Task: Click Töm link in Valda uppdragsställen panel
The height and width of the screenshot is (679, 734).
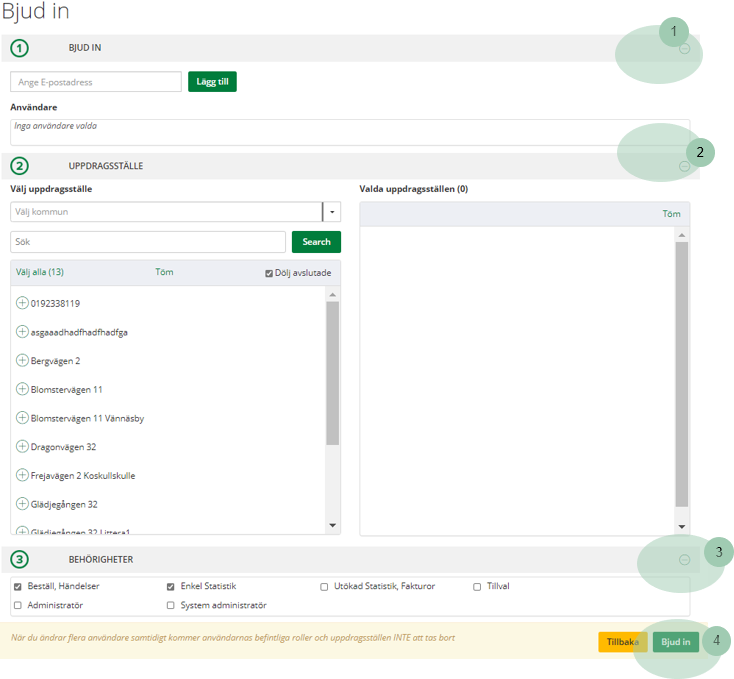Action: pos(671,214)
